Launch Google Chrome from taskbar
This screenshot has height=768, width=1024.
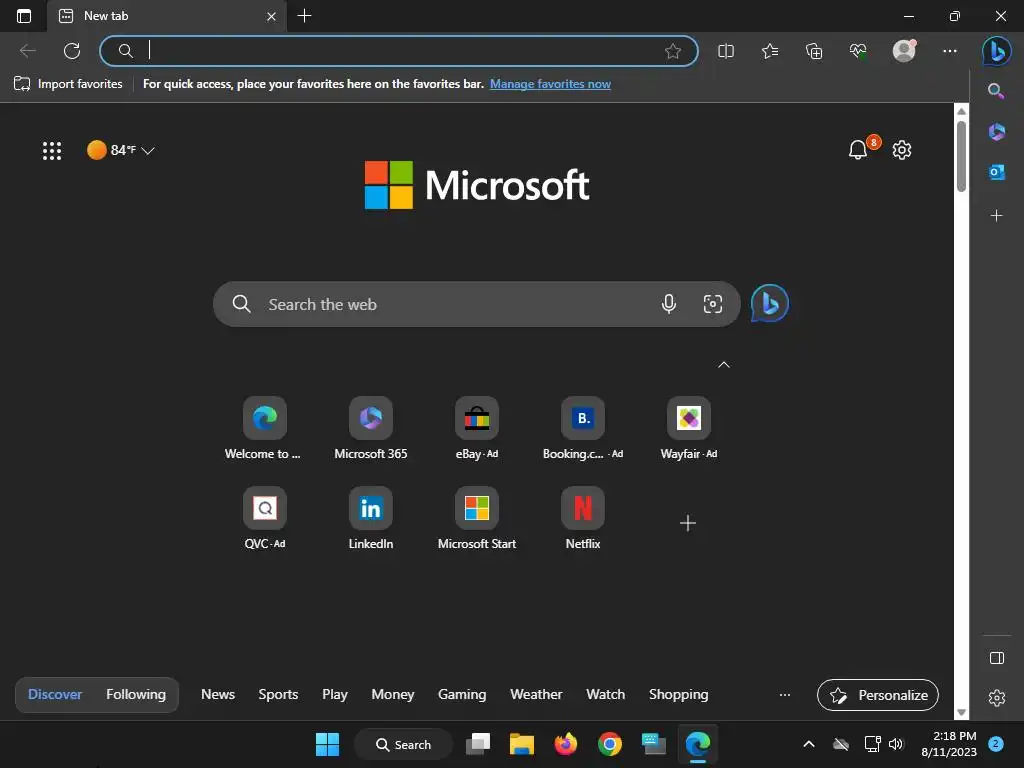609,744
